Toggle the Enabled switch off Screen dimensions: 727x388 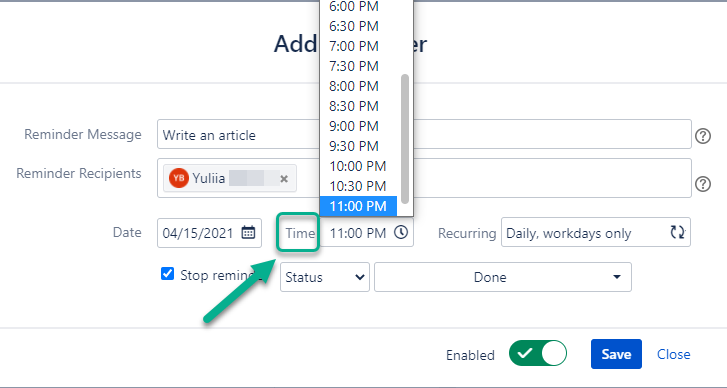point(538,354)
